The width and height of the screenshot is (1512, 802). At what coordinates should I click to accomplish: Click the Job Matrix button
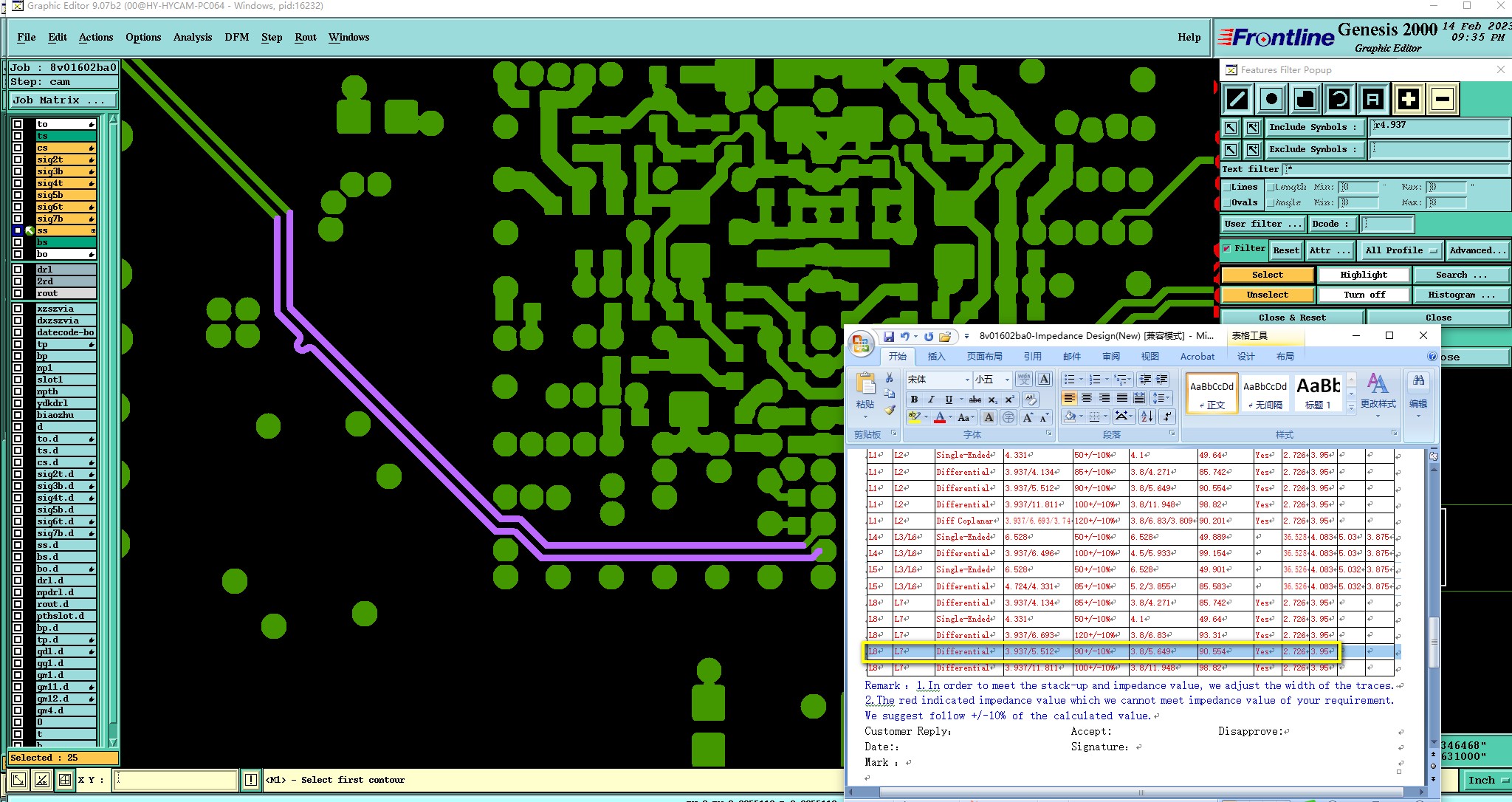tap(63, 100)
